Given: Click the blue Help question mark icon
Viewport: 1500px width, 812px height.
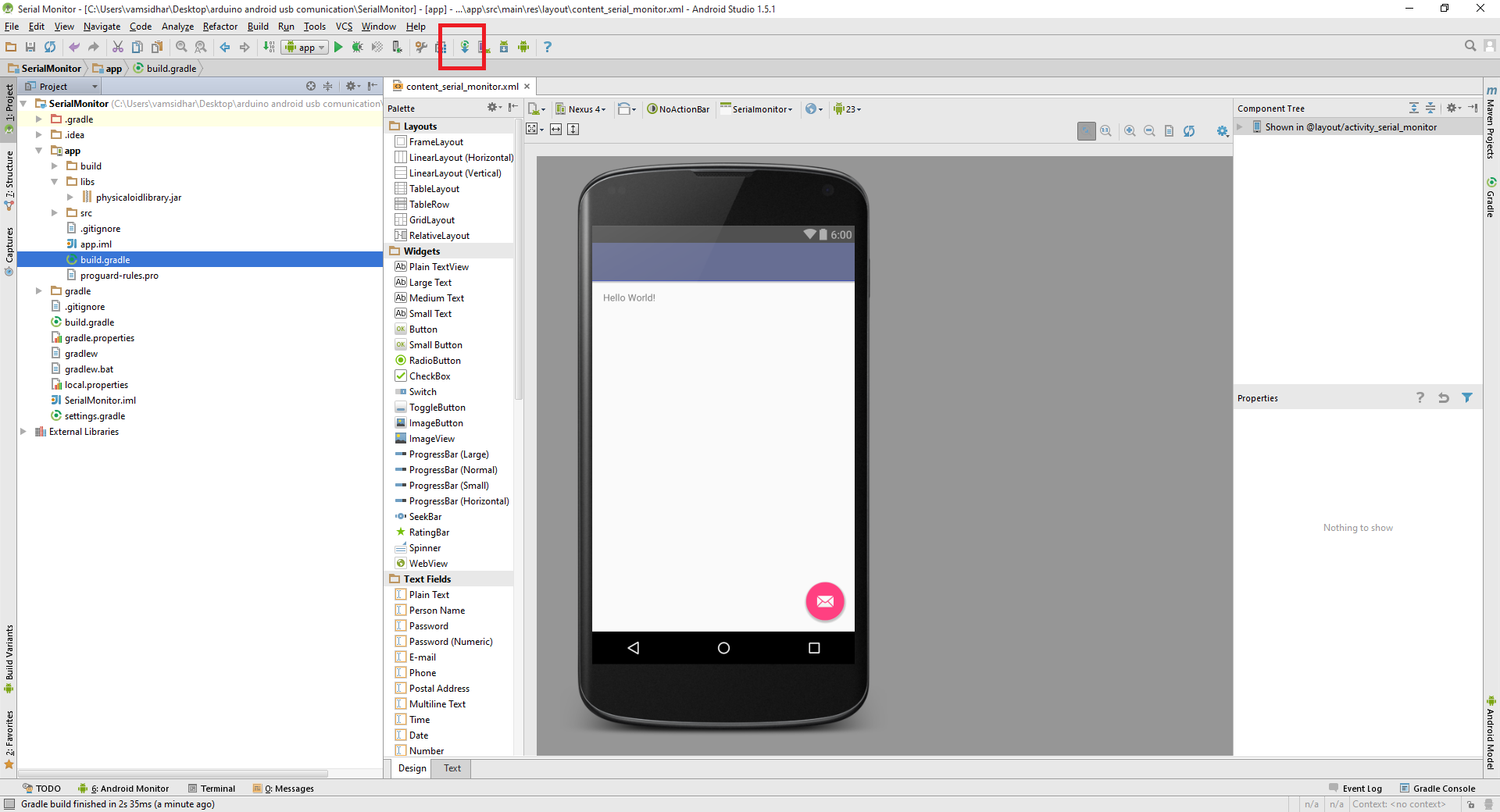Looking at the screenshot, I should coord(548,47).
